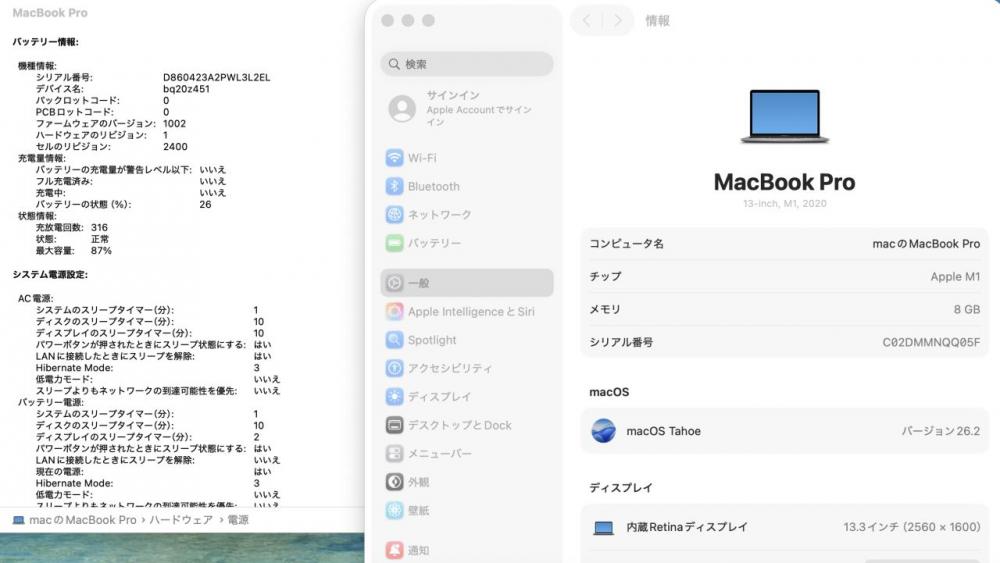Open the Display (ディスプレイ) sidebar icon

(394, 397)
